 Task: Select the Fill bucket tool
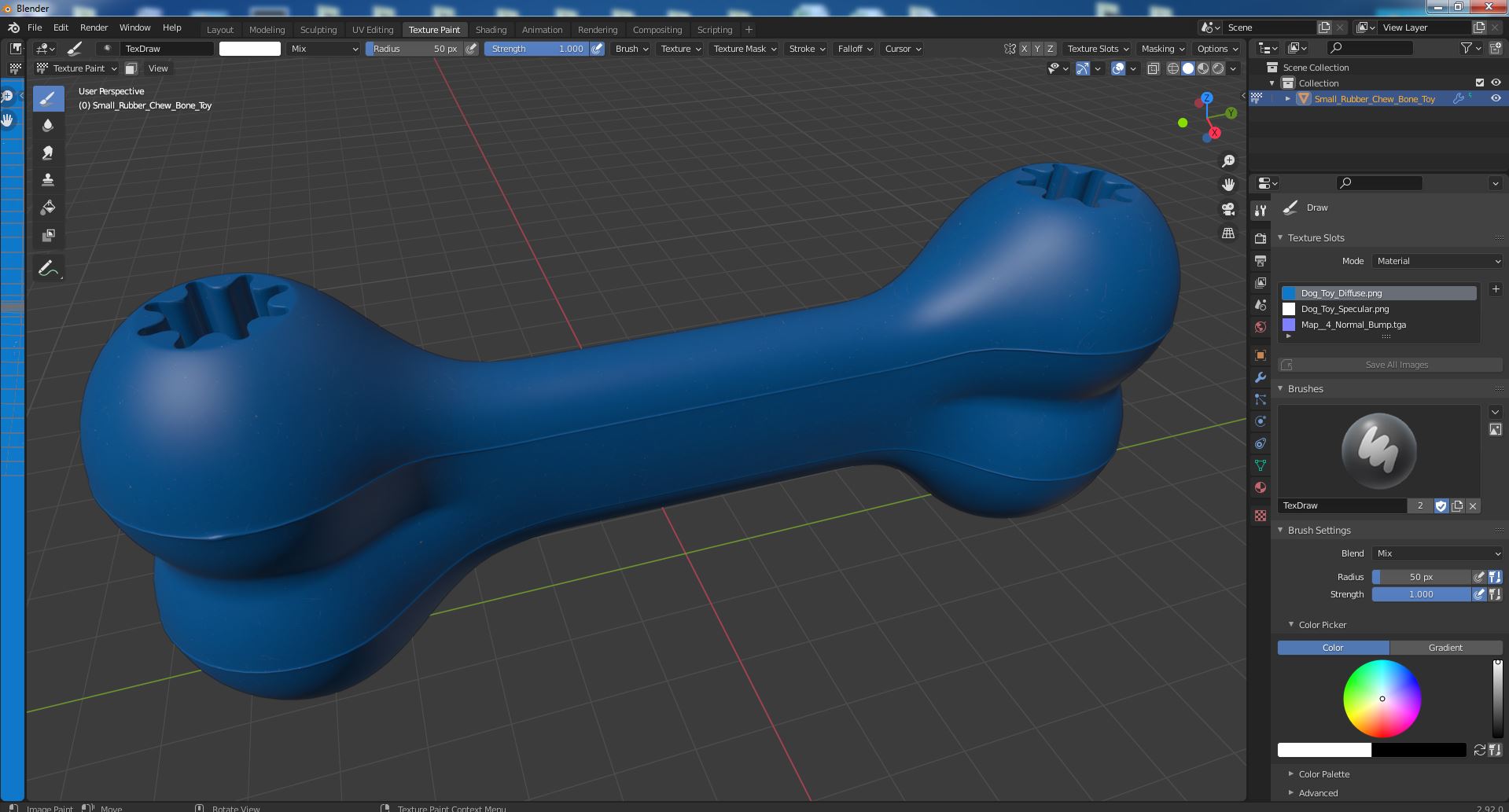tap(48, 208)
